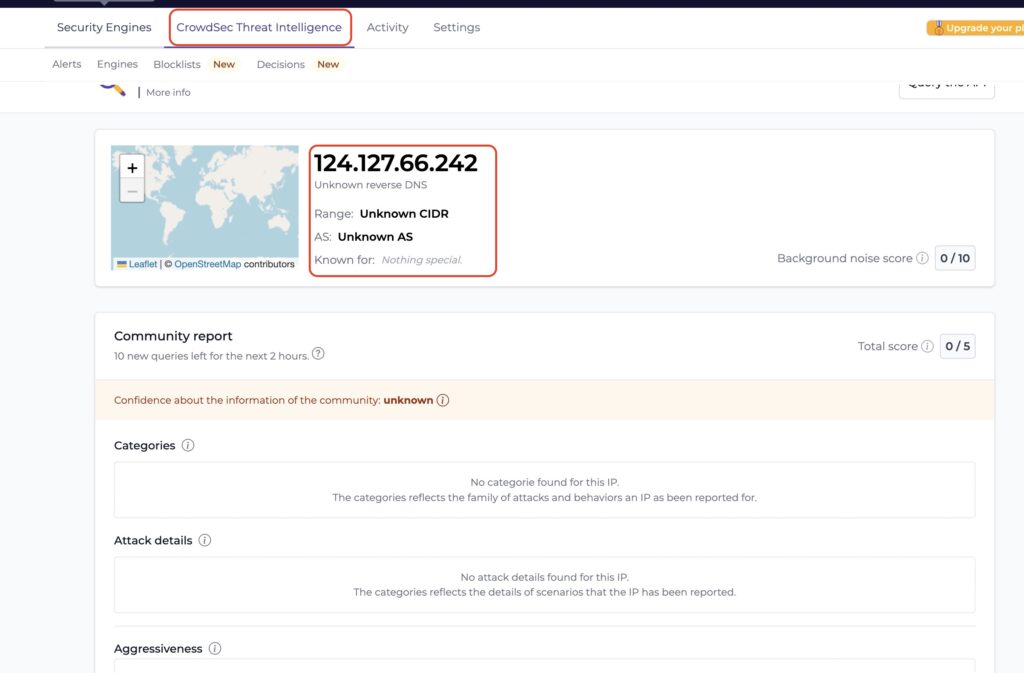Switch to the Activity tab
This screenshot has height=673, width=1024.
[387, 27]
